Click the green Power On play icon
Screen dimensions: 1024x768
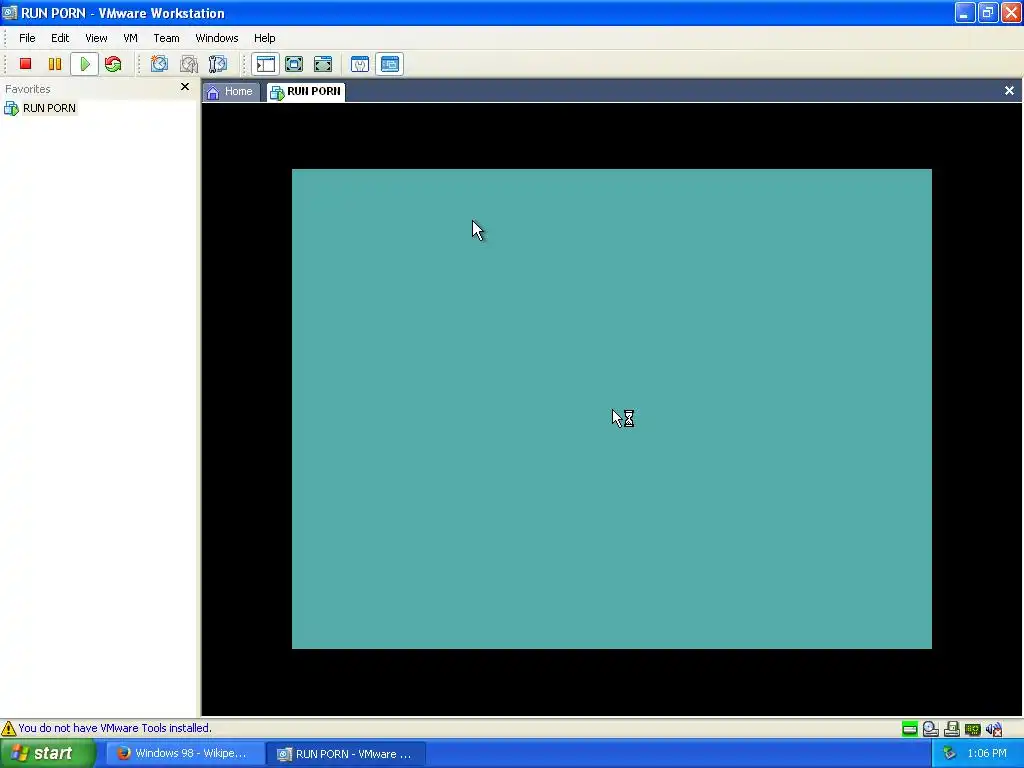[84, 63]
